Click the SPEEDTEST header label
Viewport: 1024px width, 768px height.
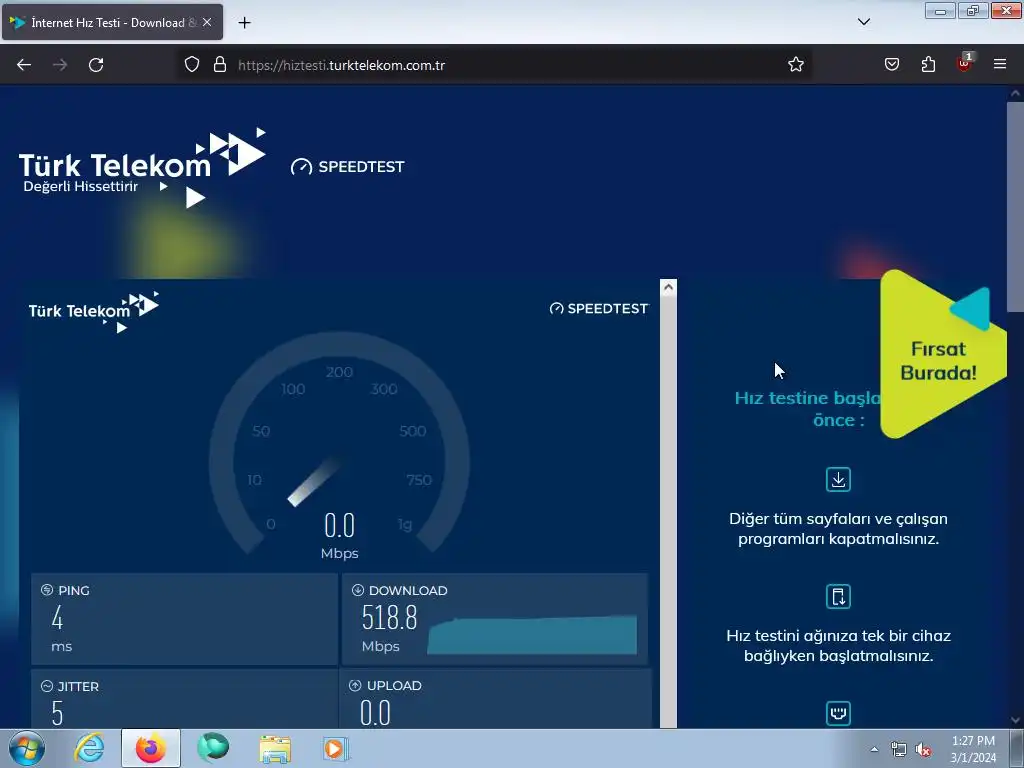(348, 167)
